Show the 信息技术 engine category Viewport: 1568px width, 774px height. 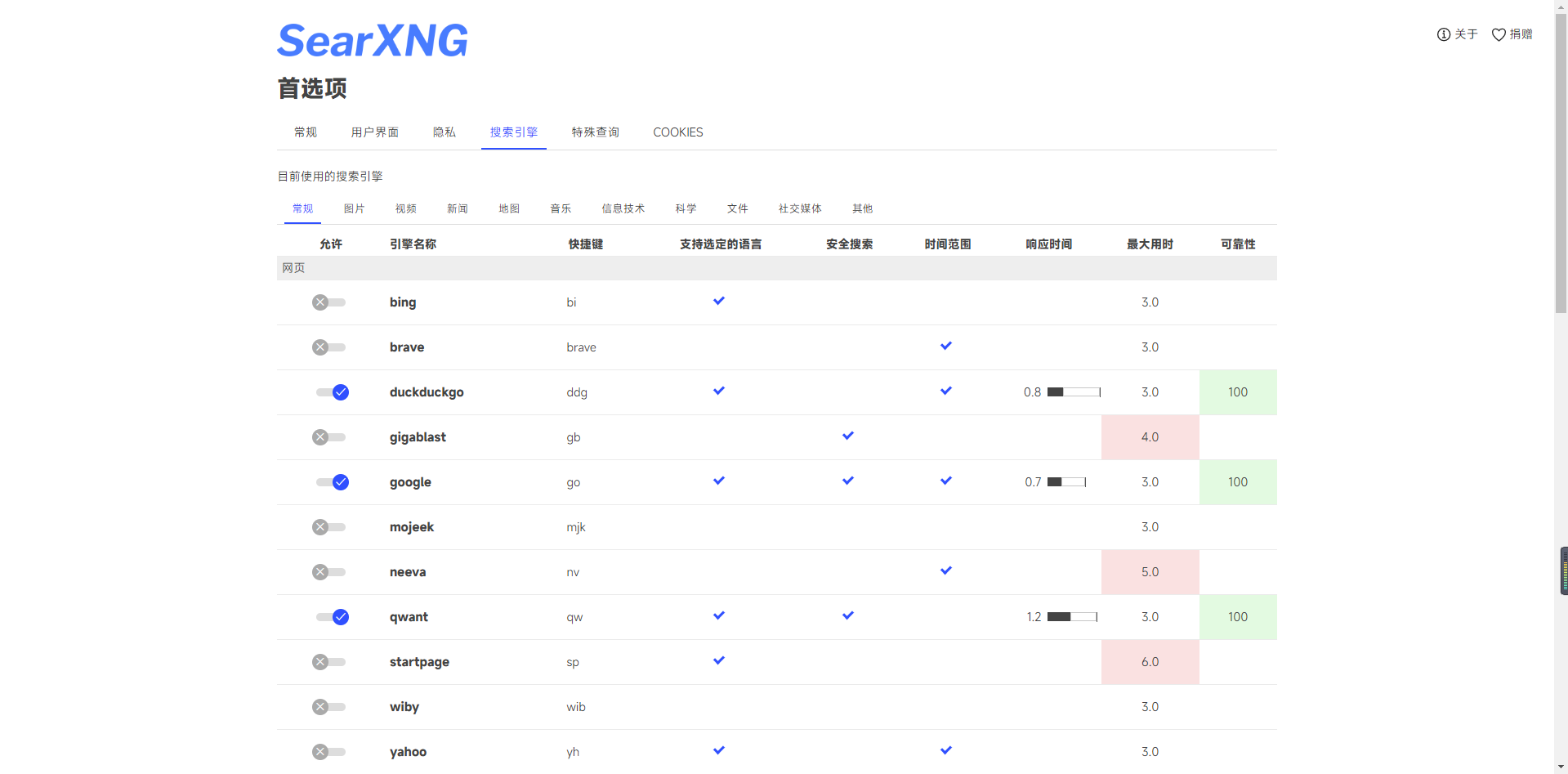coord(623,209)
